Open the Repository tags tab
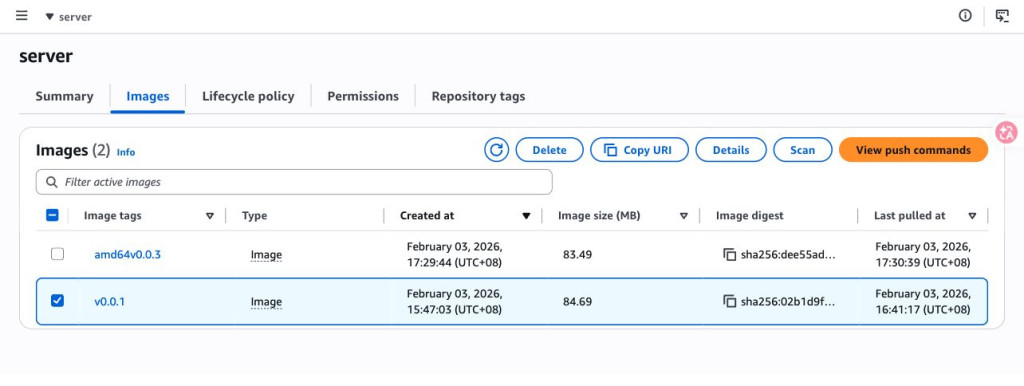1024x386 pixels. [x=478, y=97]
